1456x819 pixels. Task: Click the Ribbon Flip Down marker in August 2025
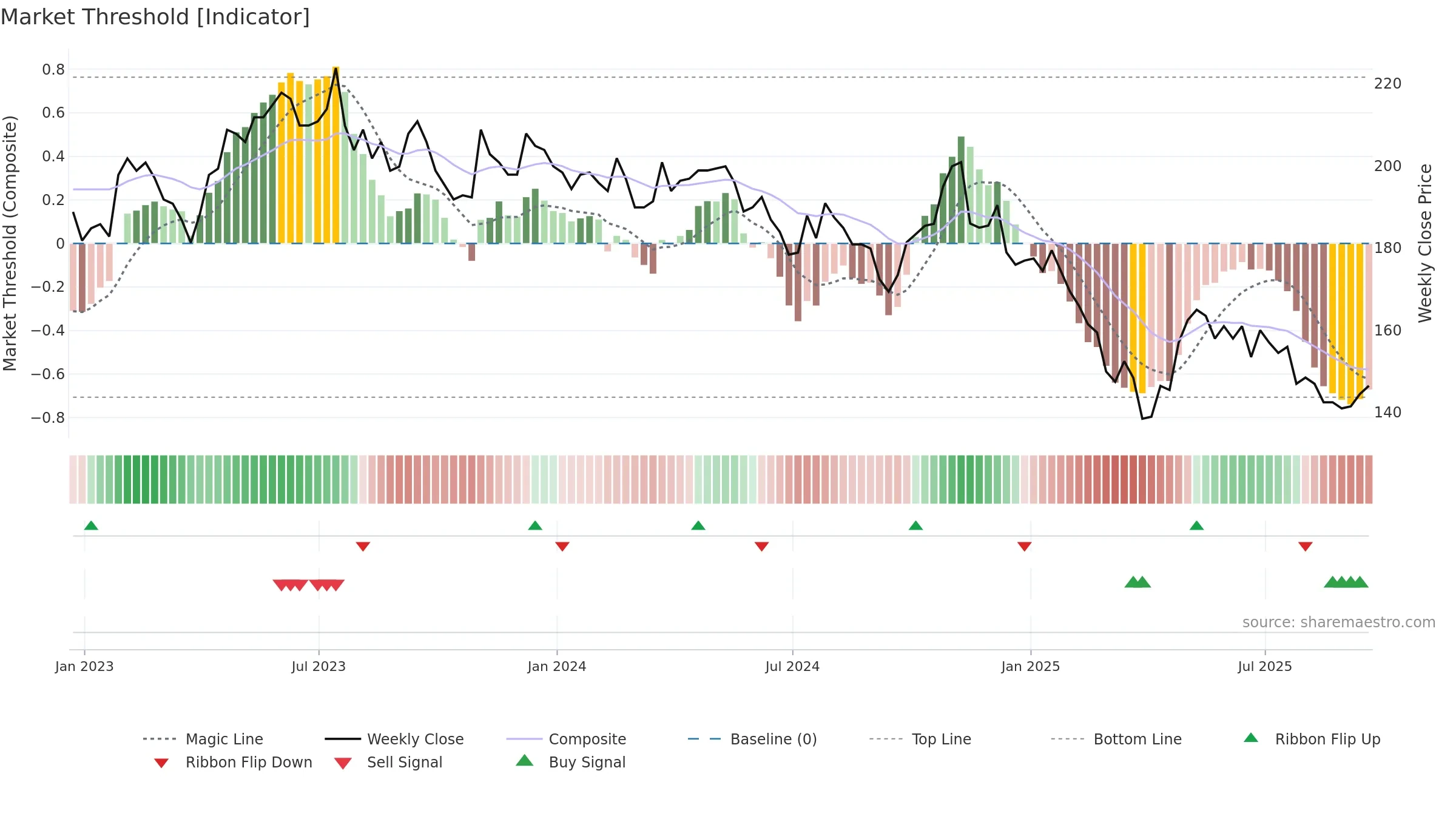[x=1306, y=547]
